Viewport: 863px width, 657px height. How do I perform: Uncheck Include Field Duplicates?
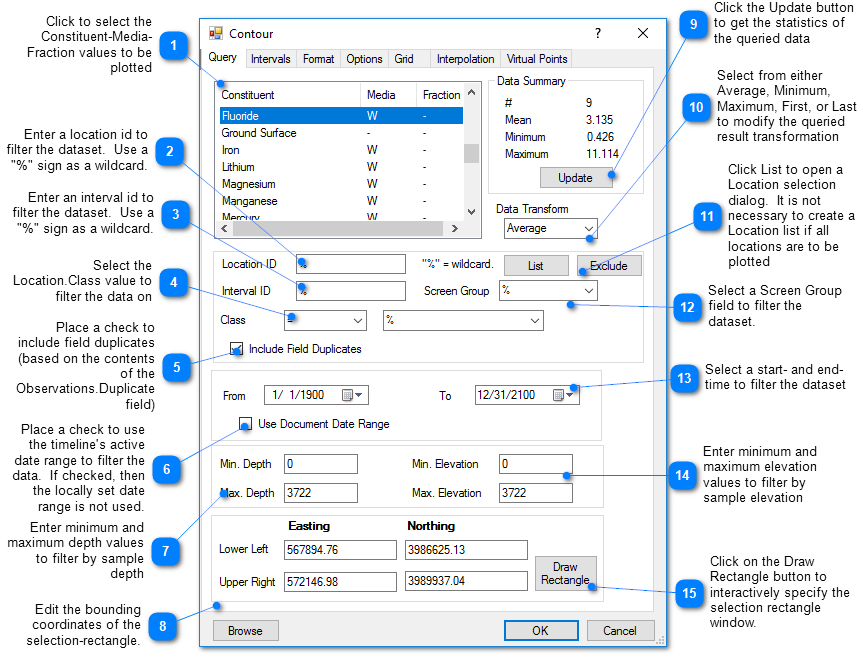pyautogui.click(x=236, y=348)
